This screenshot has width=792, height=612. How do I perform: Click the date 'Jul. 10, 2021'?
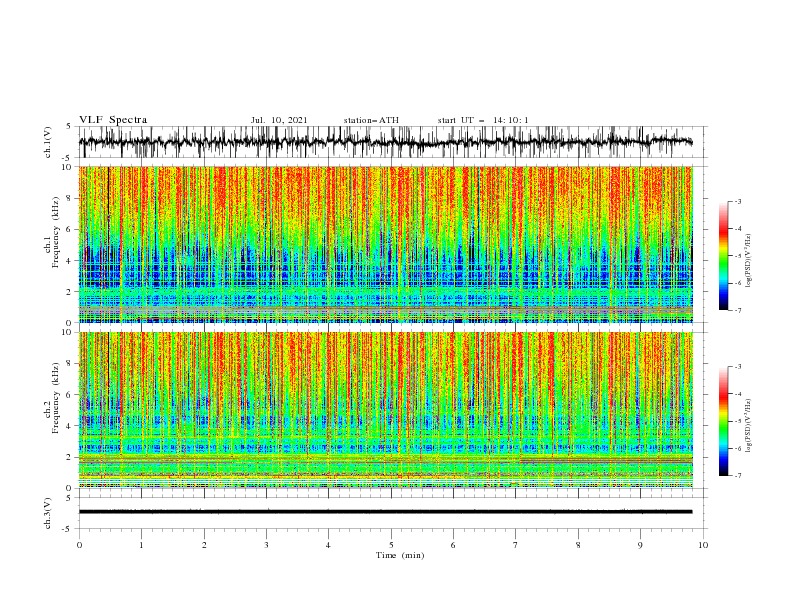[x=279, y=120]
